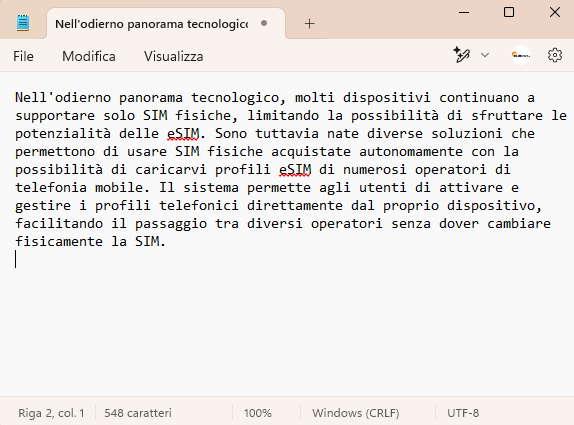Open the Visualizza menu
The width and height of the screenshot is (574, 425).
174,56
